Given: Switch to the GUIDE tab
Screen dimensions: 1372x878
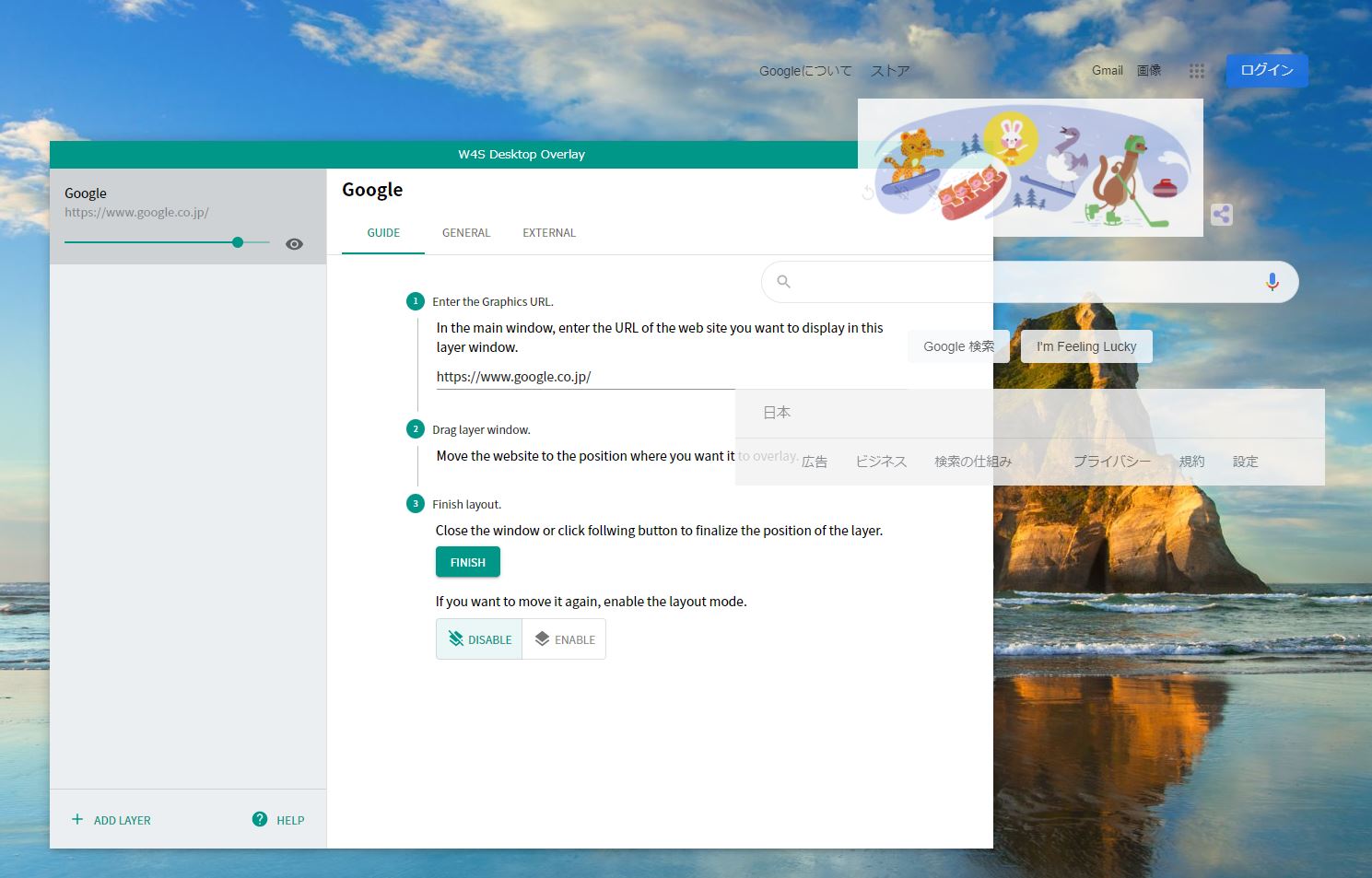Looking at the screenshot, I should click(383, 233).
